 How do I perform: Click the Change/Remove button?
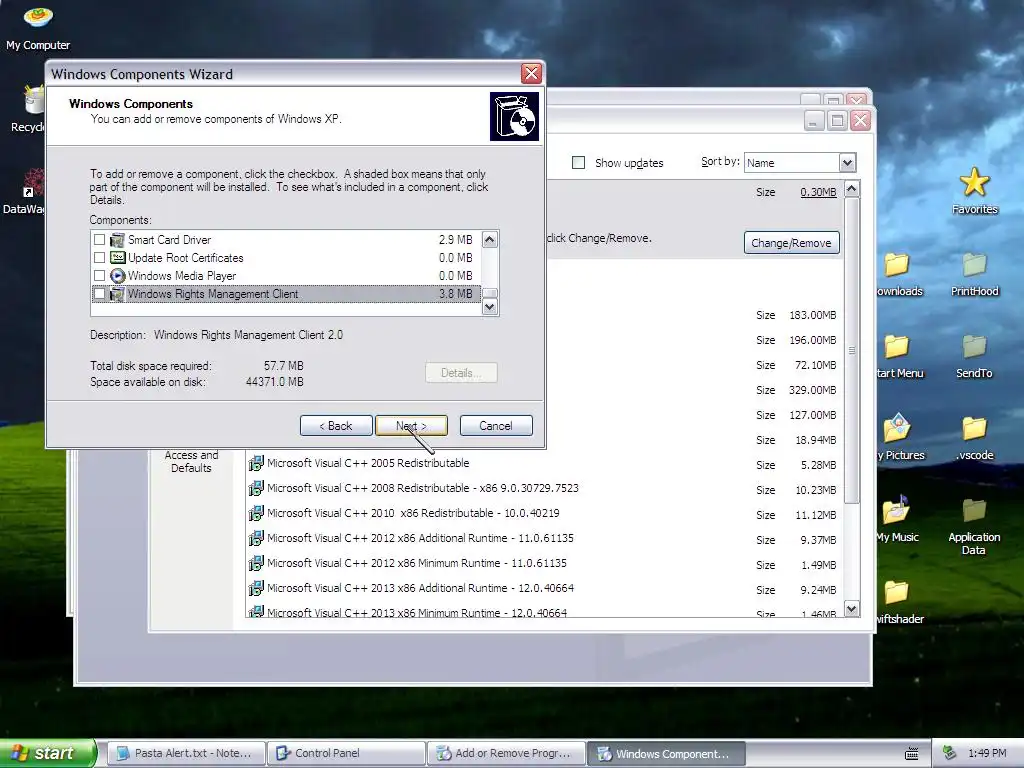(x=792, y=243)
